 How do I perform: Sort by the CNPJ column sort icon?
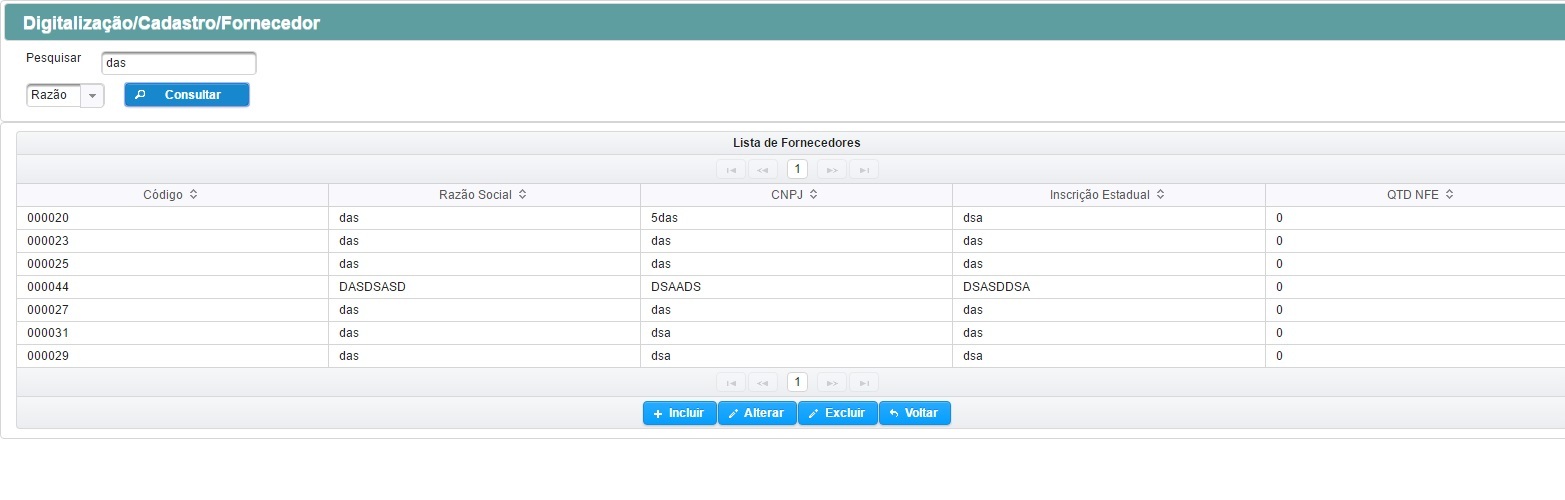pos(814,195)
